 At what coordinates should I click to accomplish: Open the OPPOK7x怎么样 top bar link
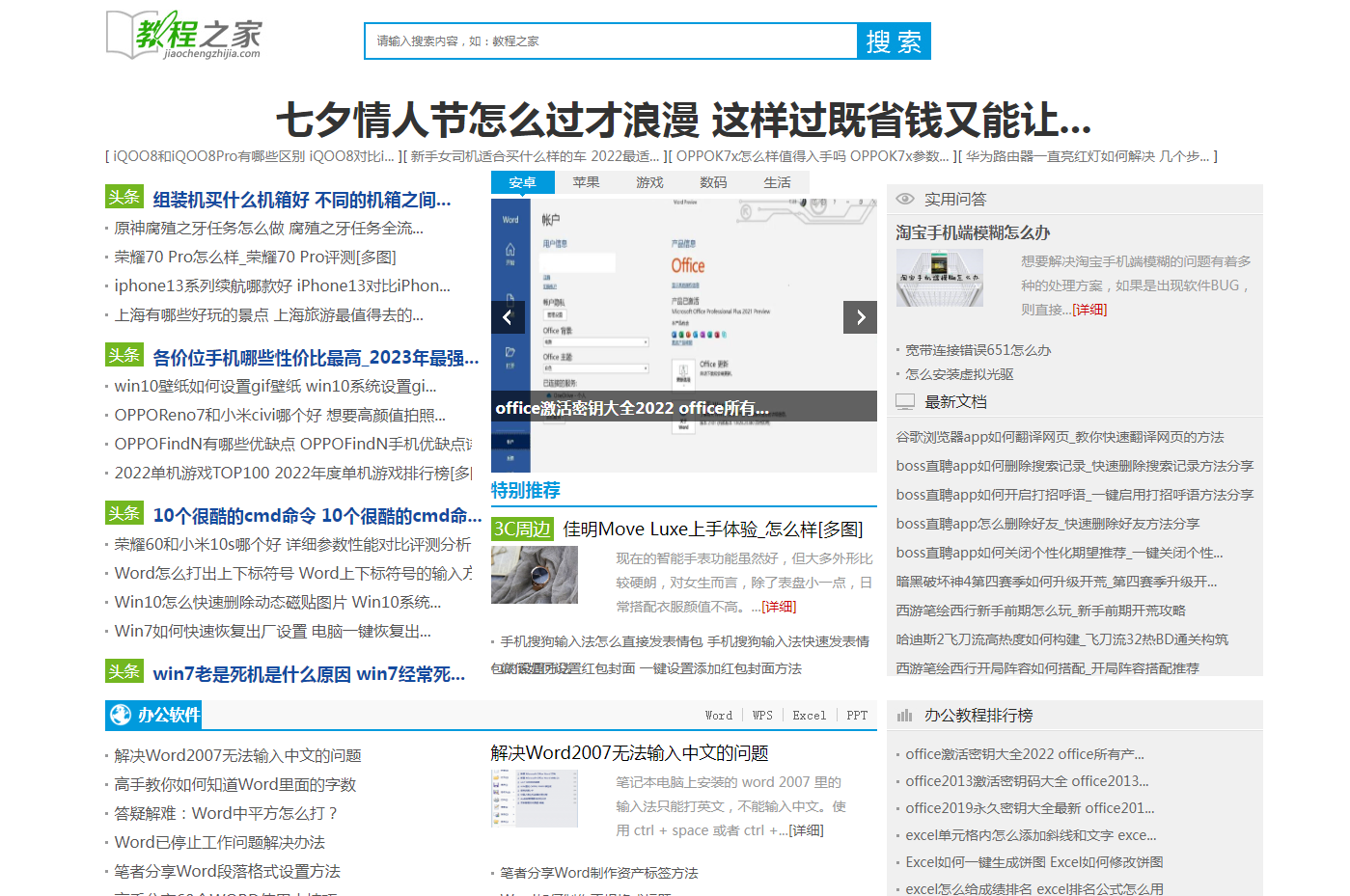[813, 156]
